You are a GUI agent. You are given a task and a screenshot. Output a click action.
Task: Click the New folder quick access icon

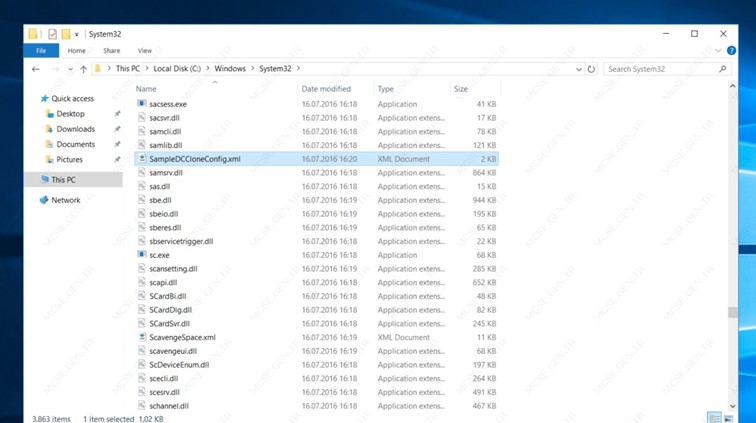[66, 34]
